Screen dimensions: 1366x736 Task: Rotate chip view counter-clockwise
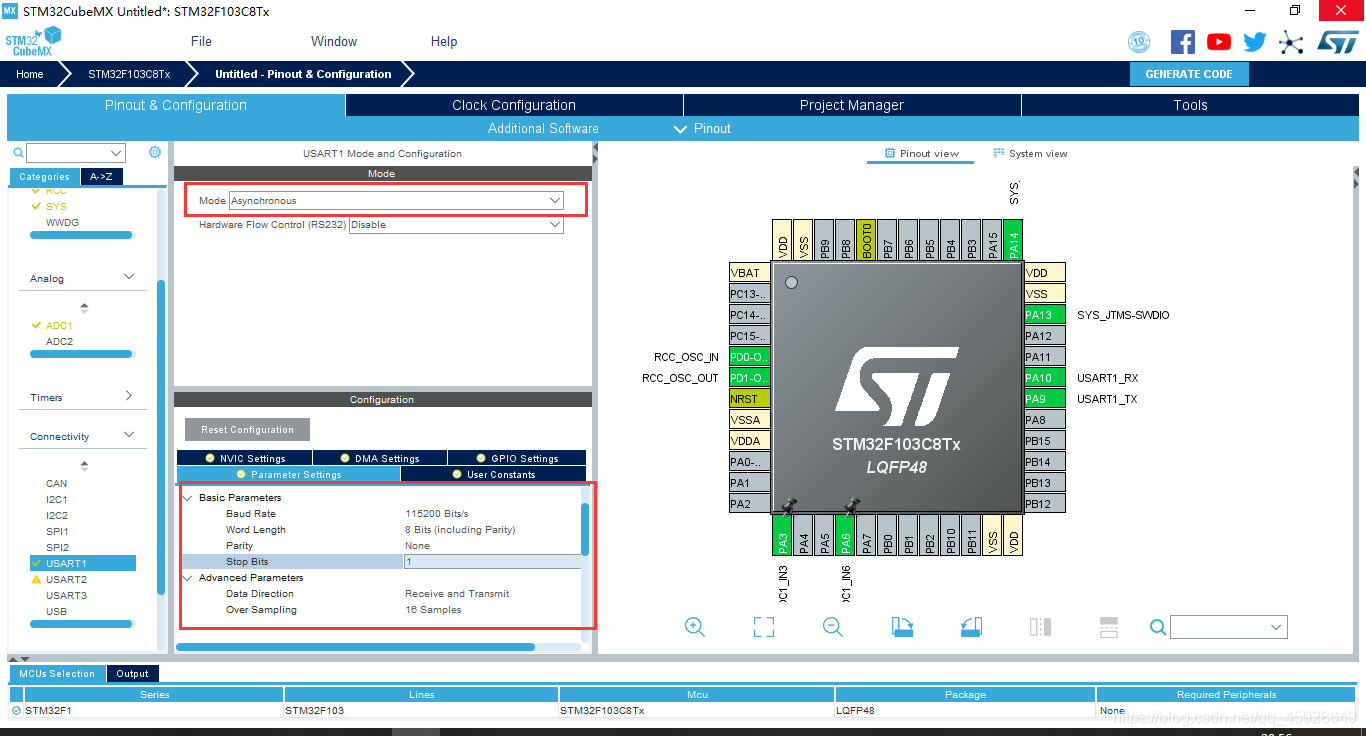pyautogui.click(x=971, y=626)
